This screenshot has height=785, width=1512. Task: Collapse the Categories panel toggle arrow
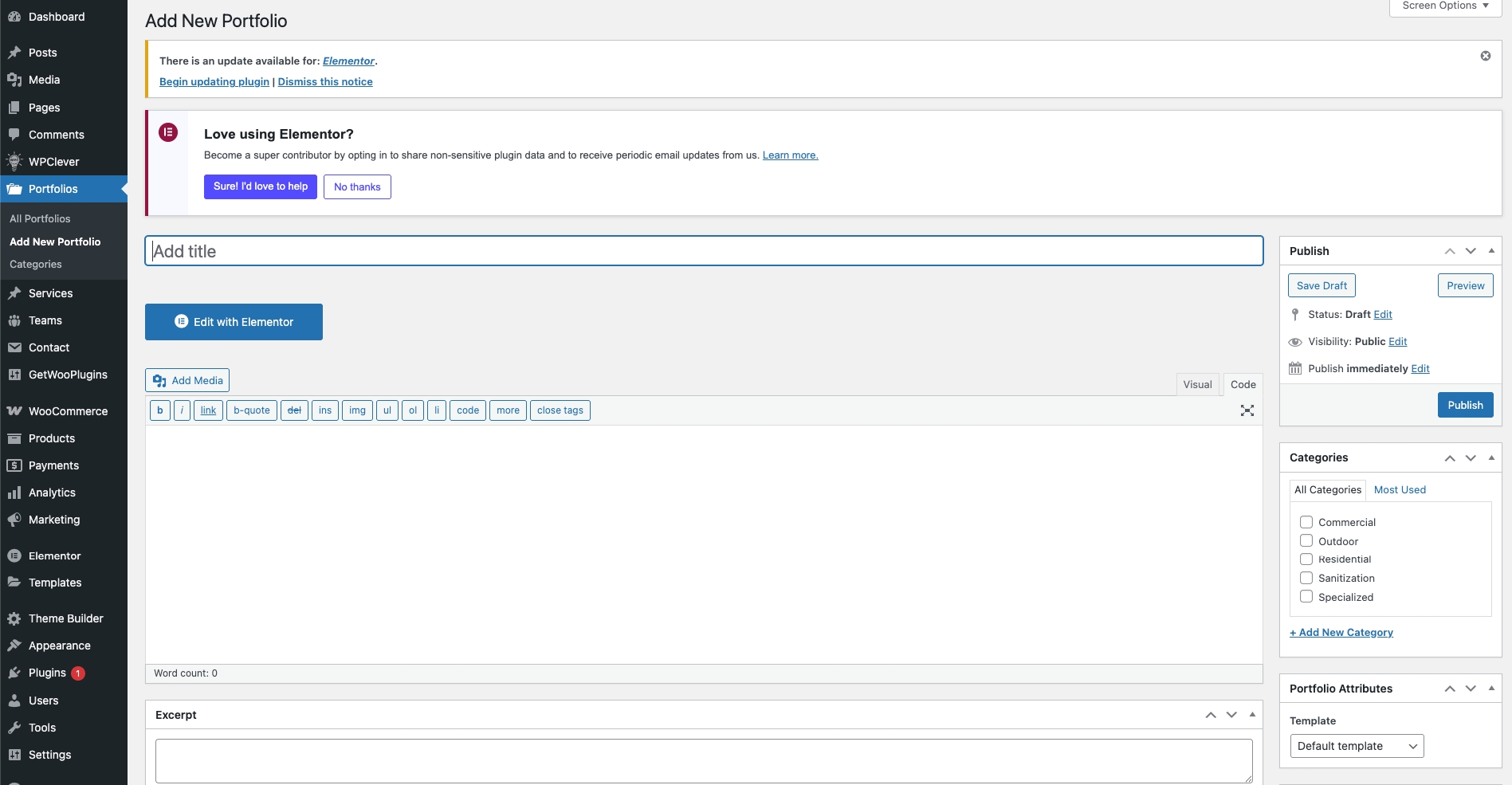[1491, 457]
